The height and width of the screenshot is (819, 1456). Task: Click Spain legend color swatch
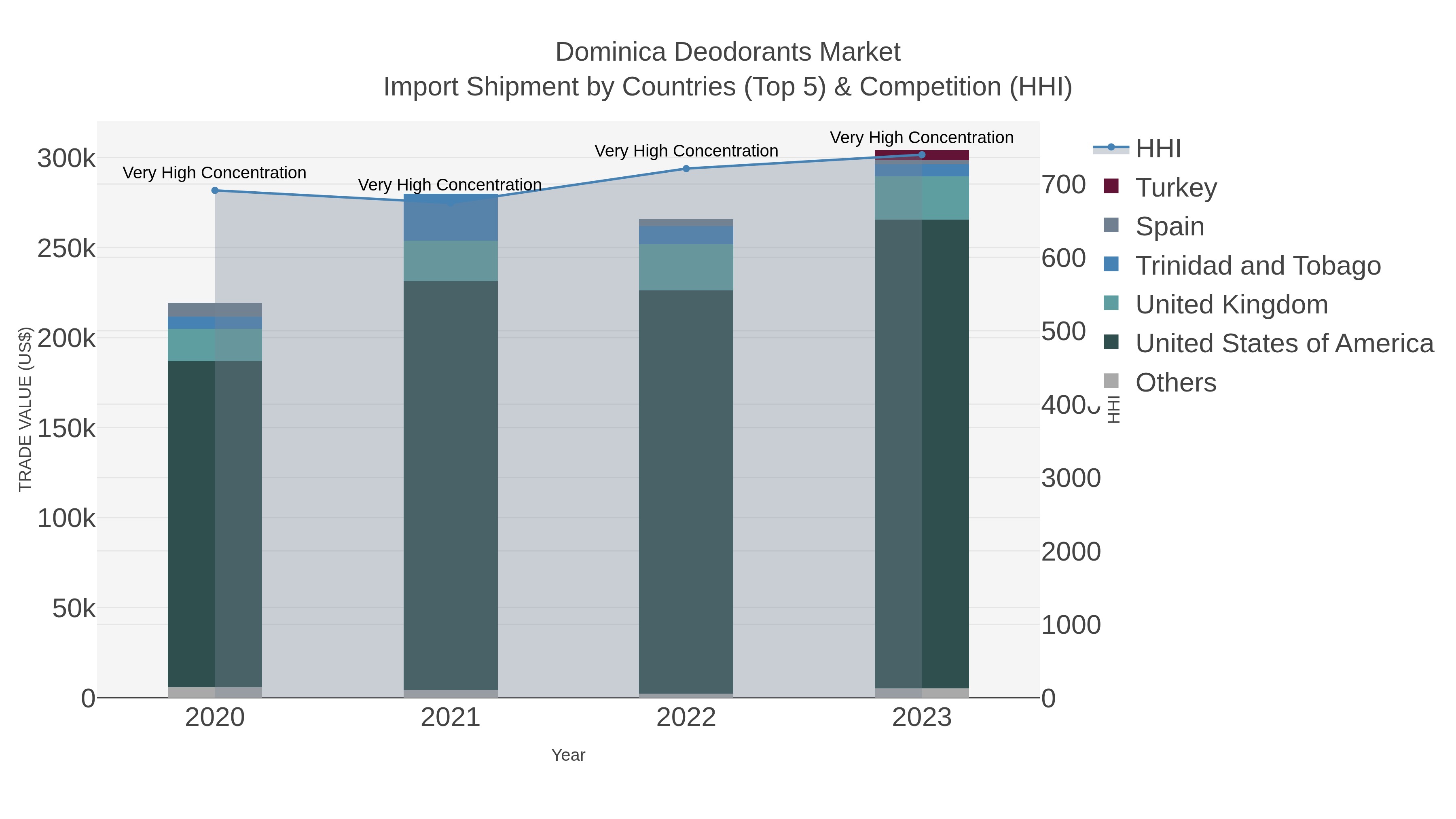tap(1111, 225)
